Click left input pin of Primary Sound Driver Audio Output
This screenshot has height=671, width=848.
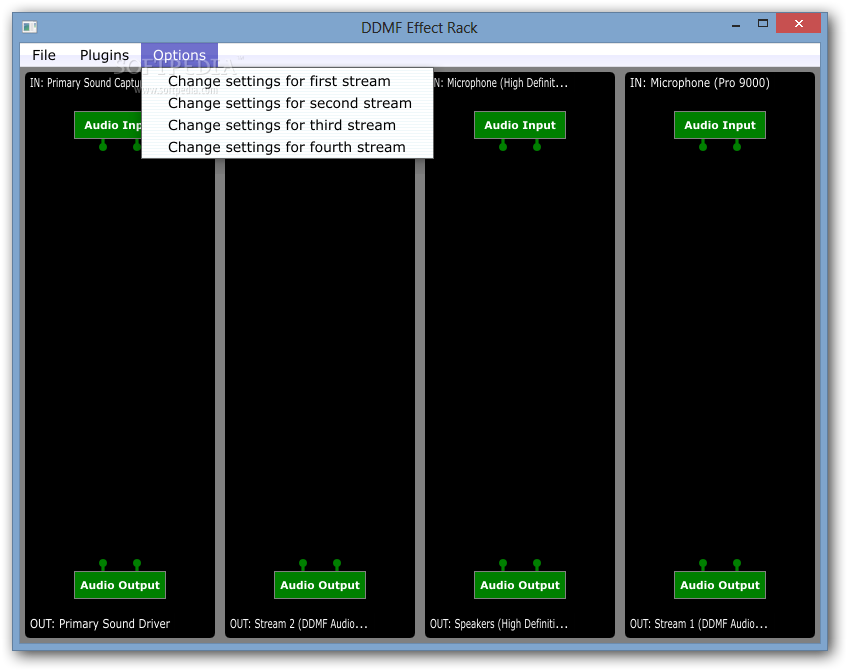click(x=103, y=565)
